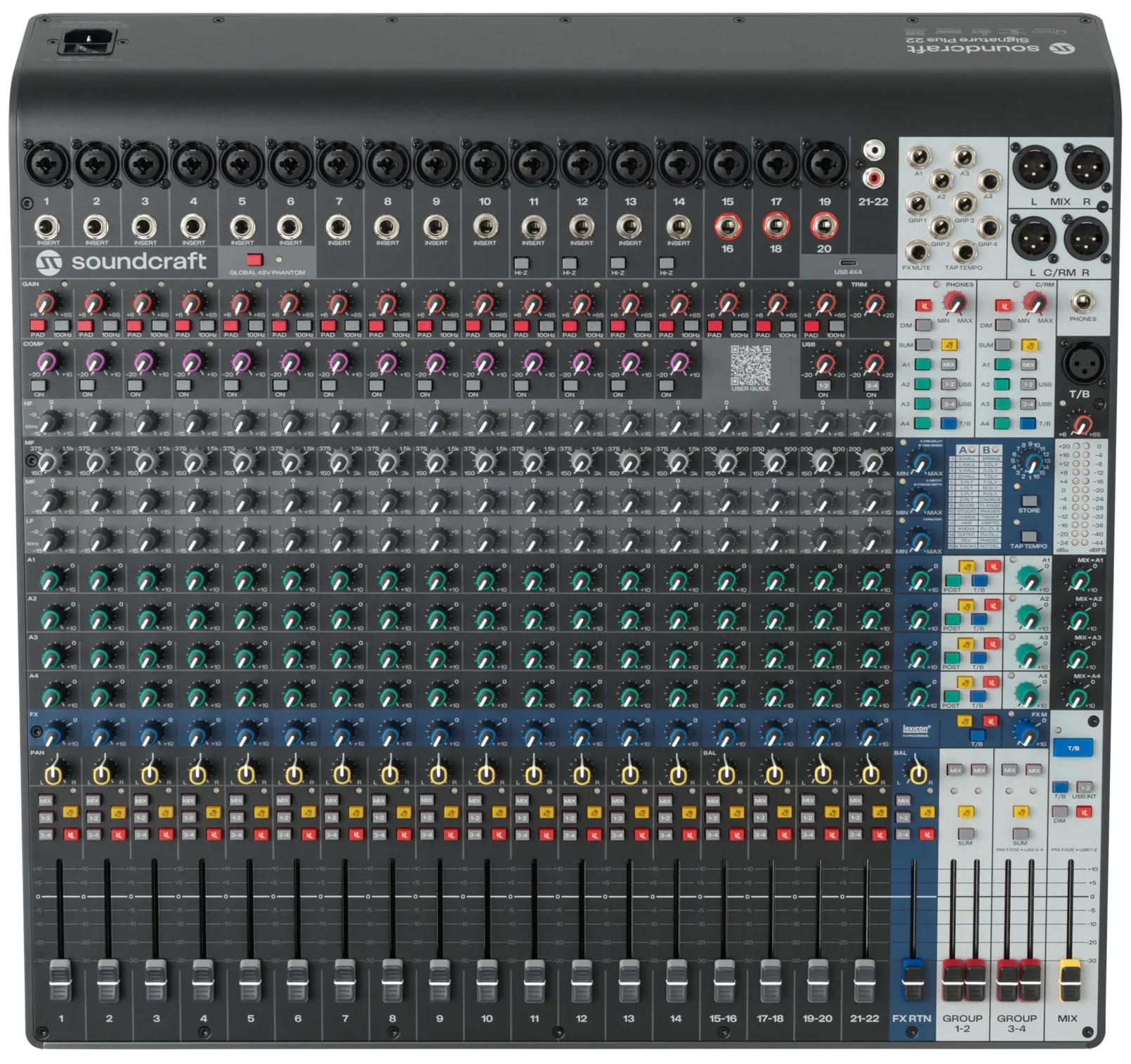Solo the A4 aux master
Screen dimensions: 1131x1064
click(967, 682)
